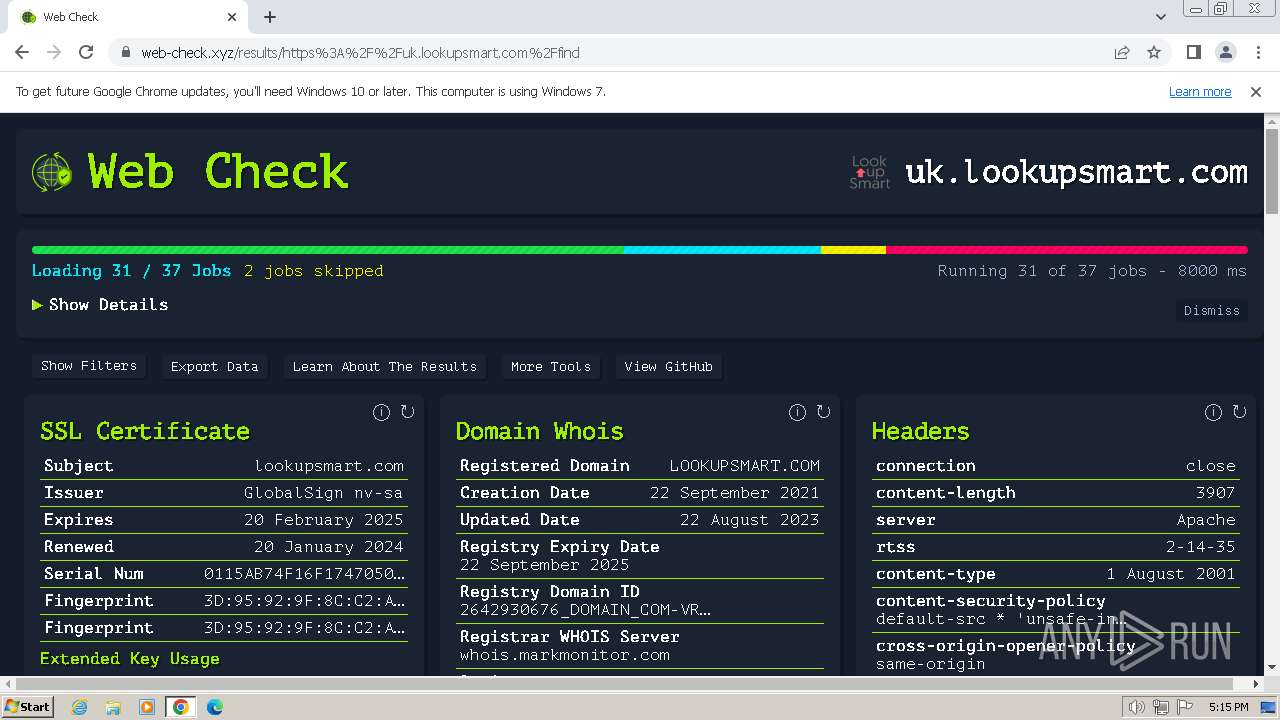This screenshot has height=720, width=1280.
Task: Select Creation Date 22 September 2021
Action: point(734,493)
